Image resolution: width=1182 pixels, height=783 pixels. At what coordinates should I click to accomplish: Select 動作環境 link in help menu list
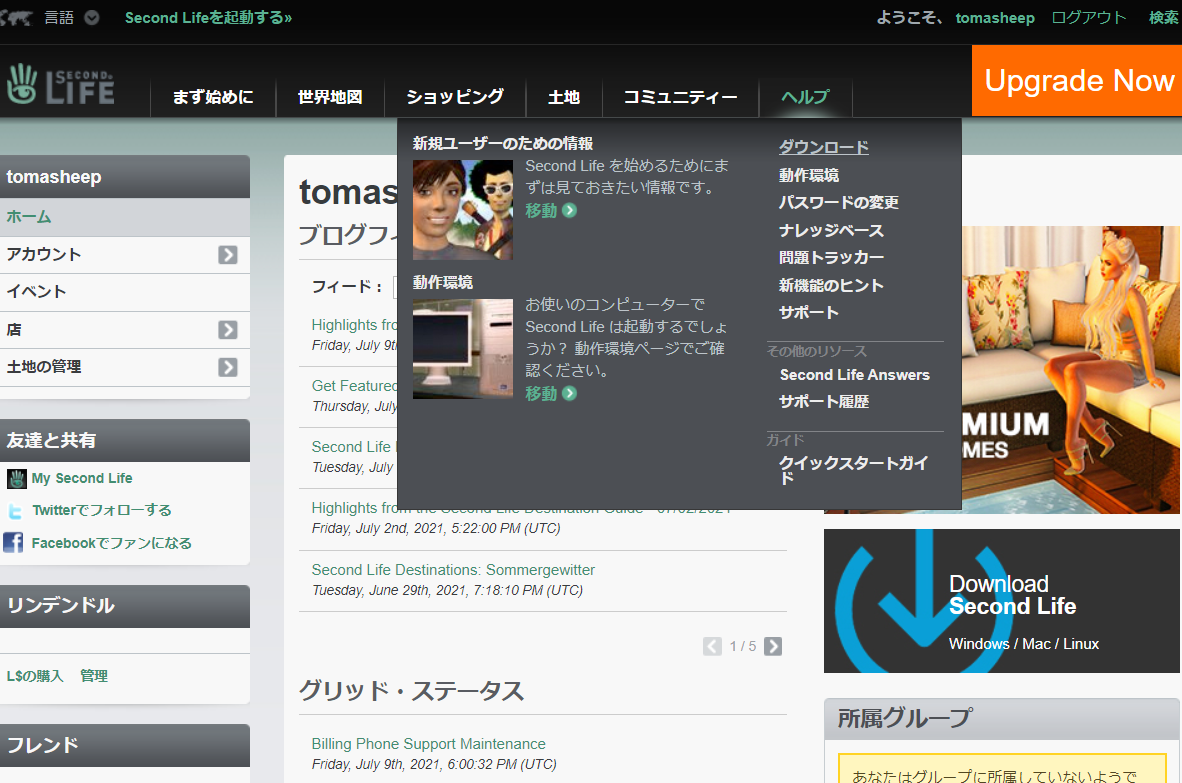[x=809, y=176]
